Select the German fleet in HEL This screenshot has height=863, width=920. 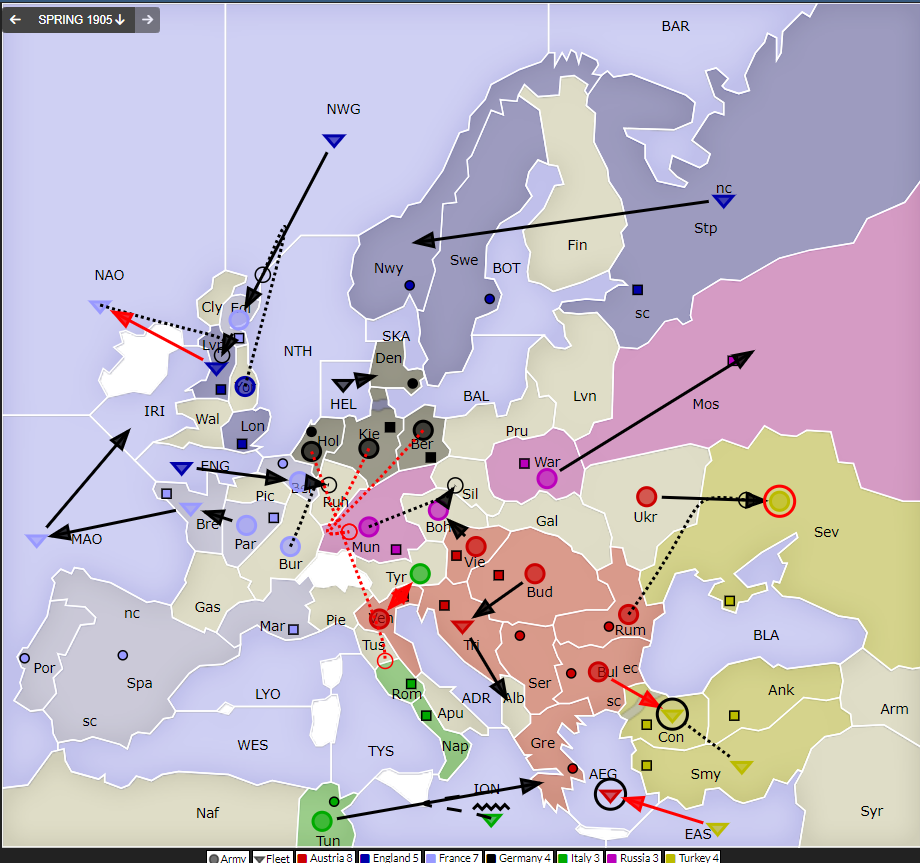click(x=343, y=385)
